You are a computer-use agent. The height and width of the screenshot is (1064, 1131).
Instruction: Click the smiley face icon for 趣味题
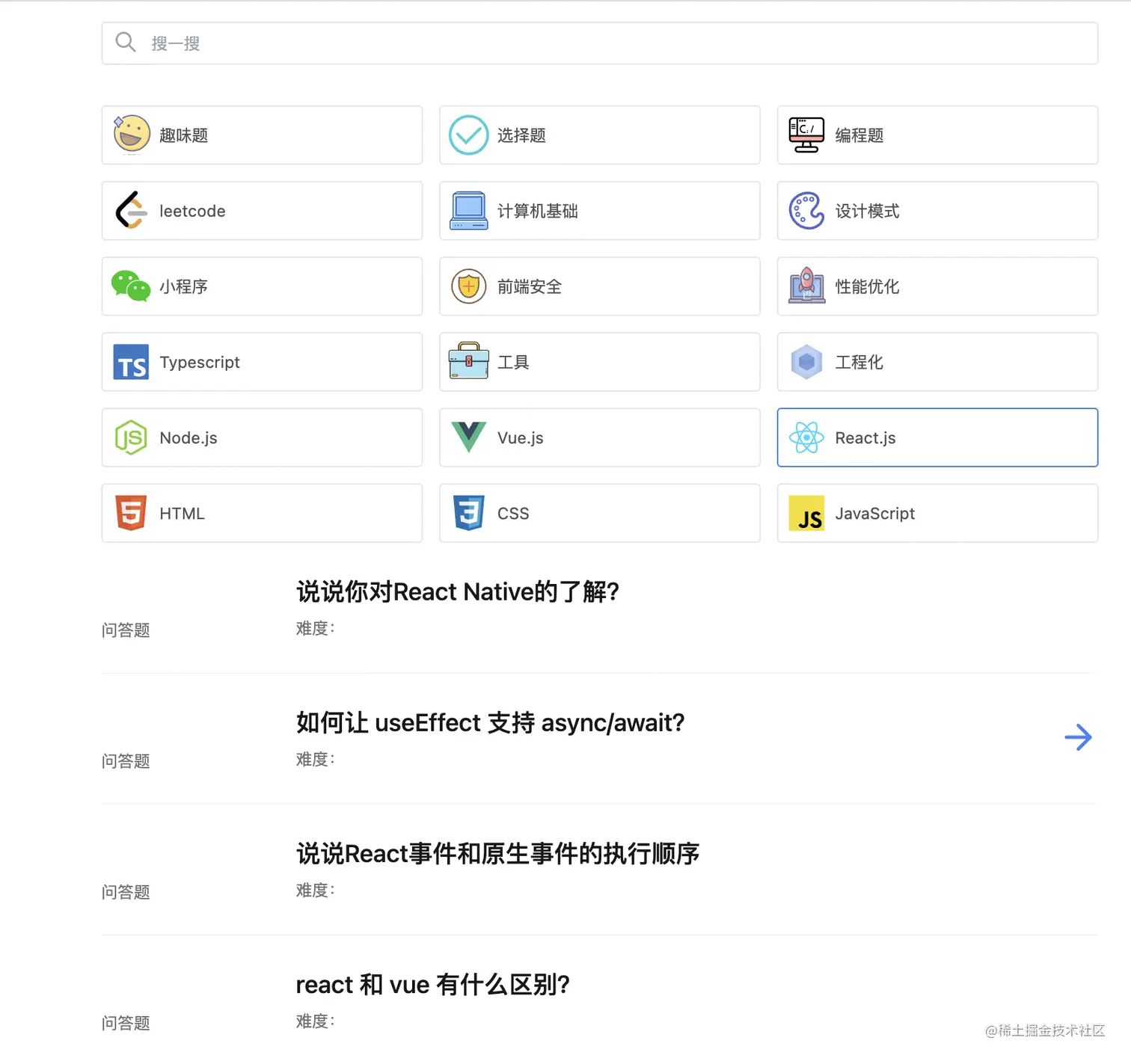coord(132,135)
